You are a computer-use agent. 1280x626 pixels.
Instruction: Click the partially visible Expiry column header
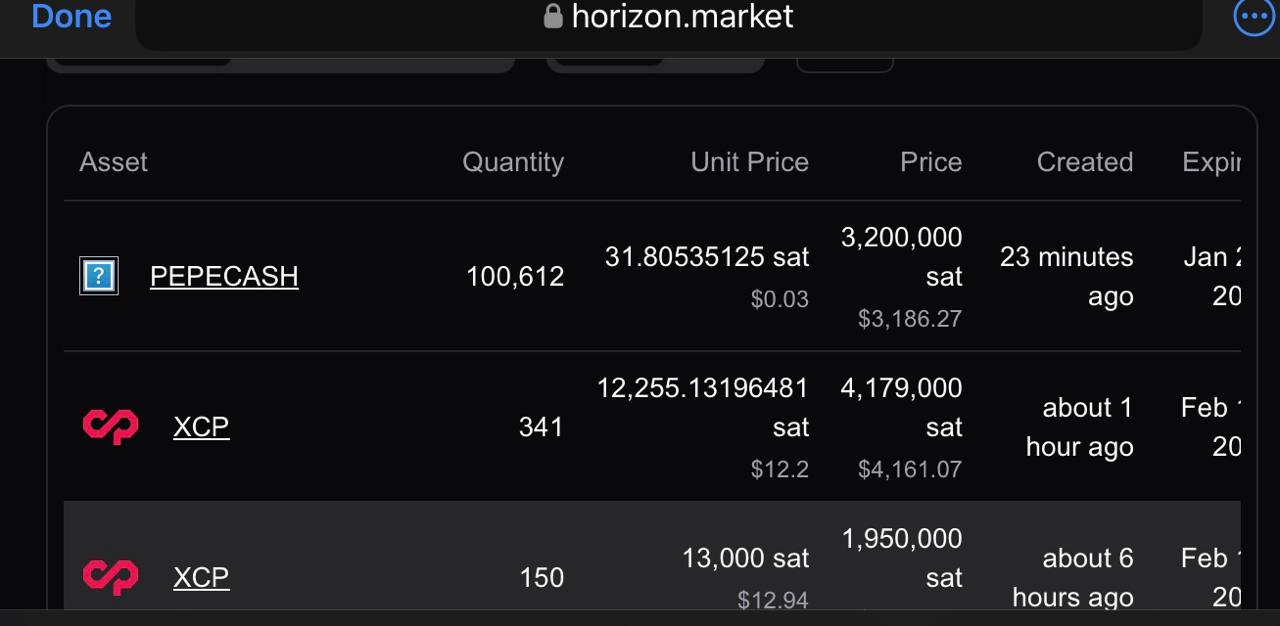click(1211, 162)
